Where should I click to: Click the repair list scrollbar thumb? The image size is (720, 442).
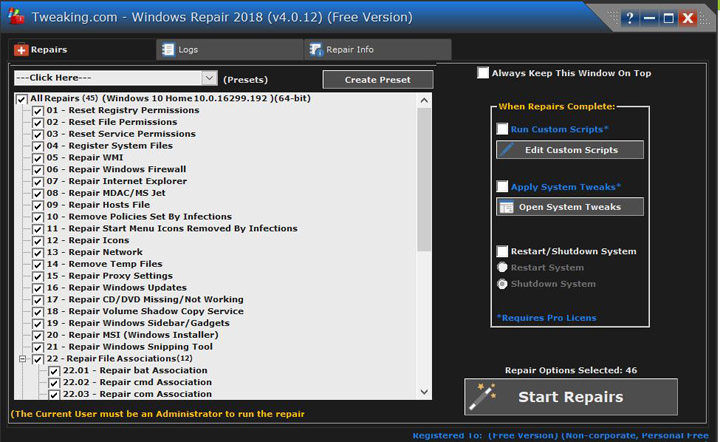[x=424, y=179]
